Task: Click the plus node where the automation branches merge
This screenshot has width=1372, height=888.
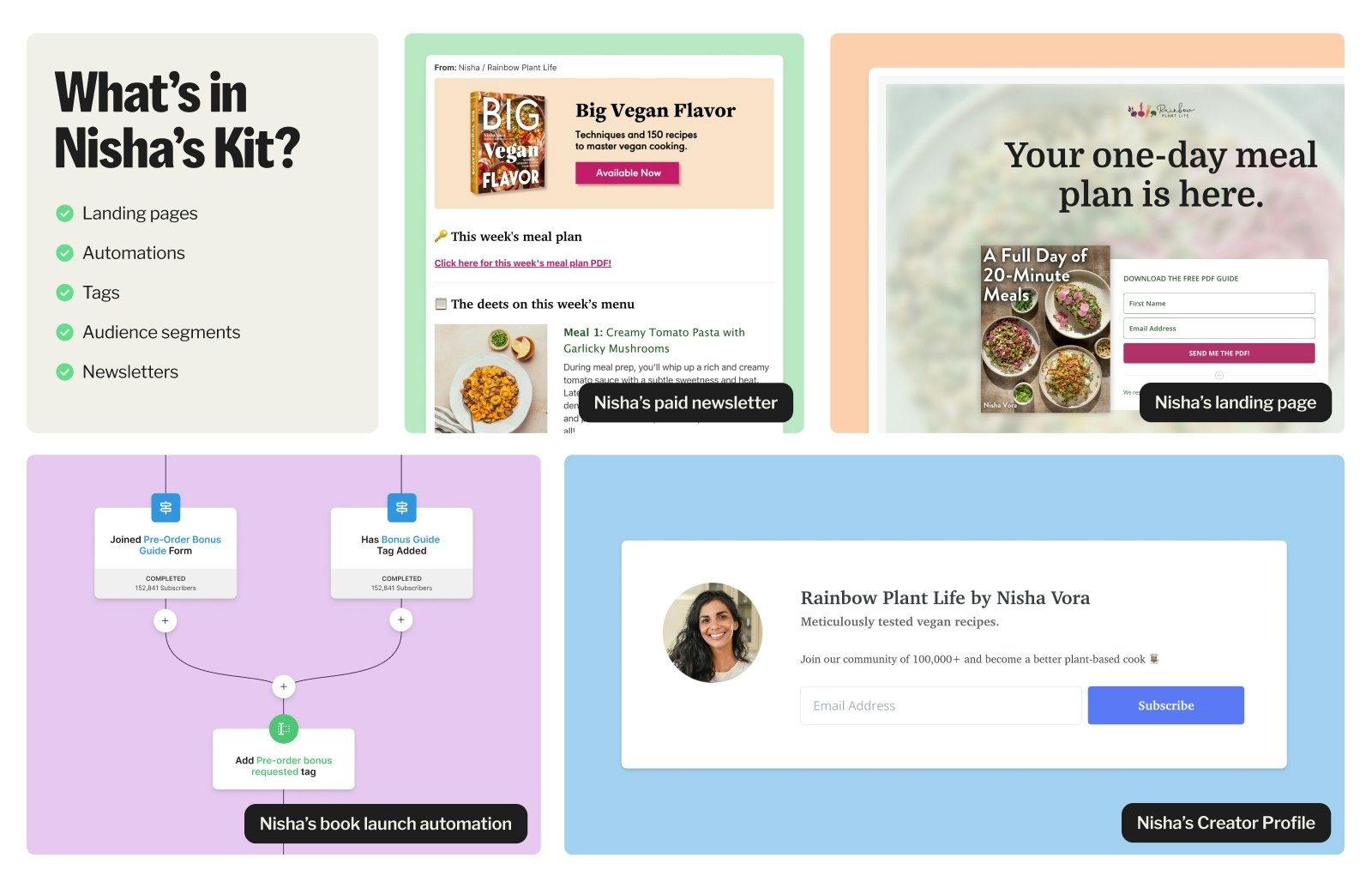Action: point(284,686)
